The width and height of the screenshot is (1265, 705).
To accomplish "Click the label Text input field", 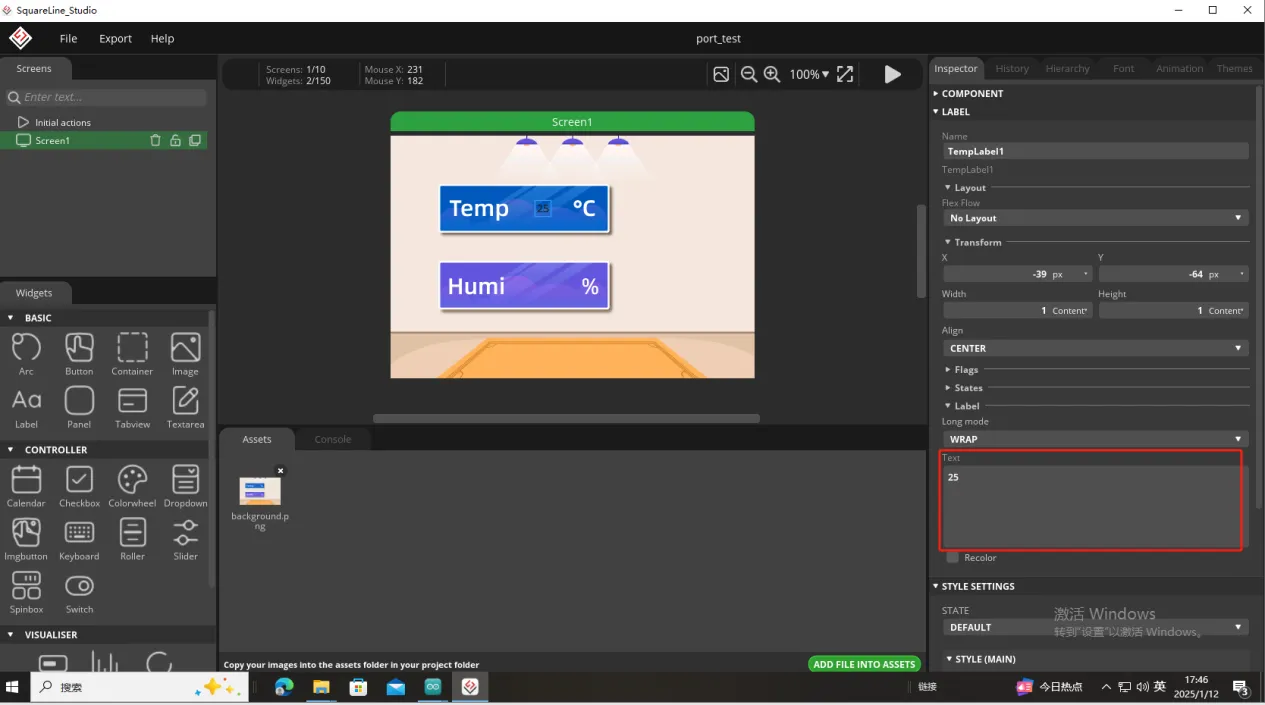I will pyautogui.click(x=1090, y=505).
